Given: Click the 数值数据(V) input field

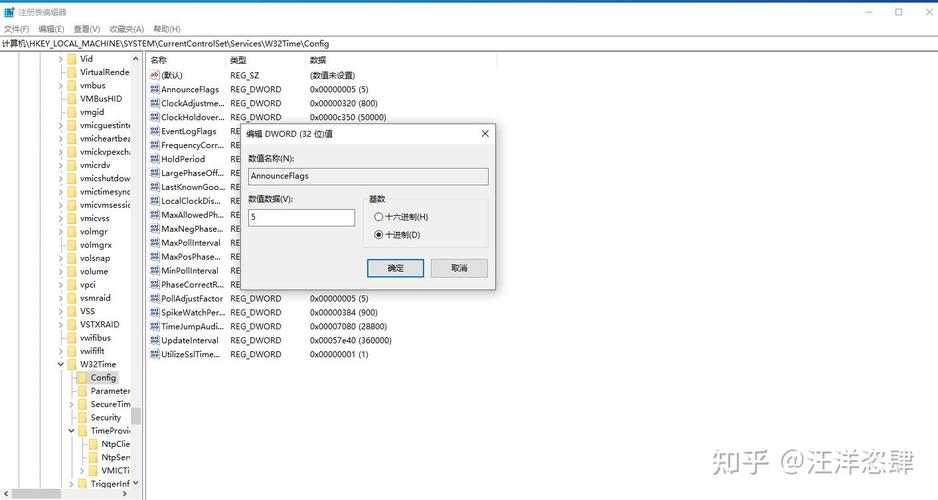Looking at the screenshot, I should point(302,217).
